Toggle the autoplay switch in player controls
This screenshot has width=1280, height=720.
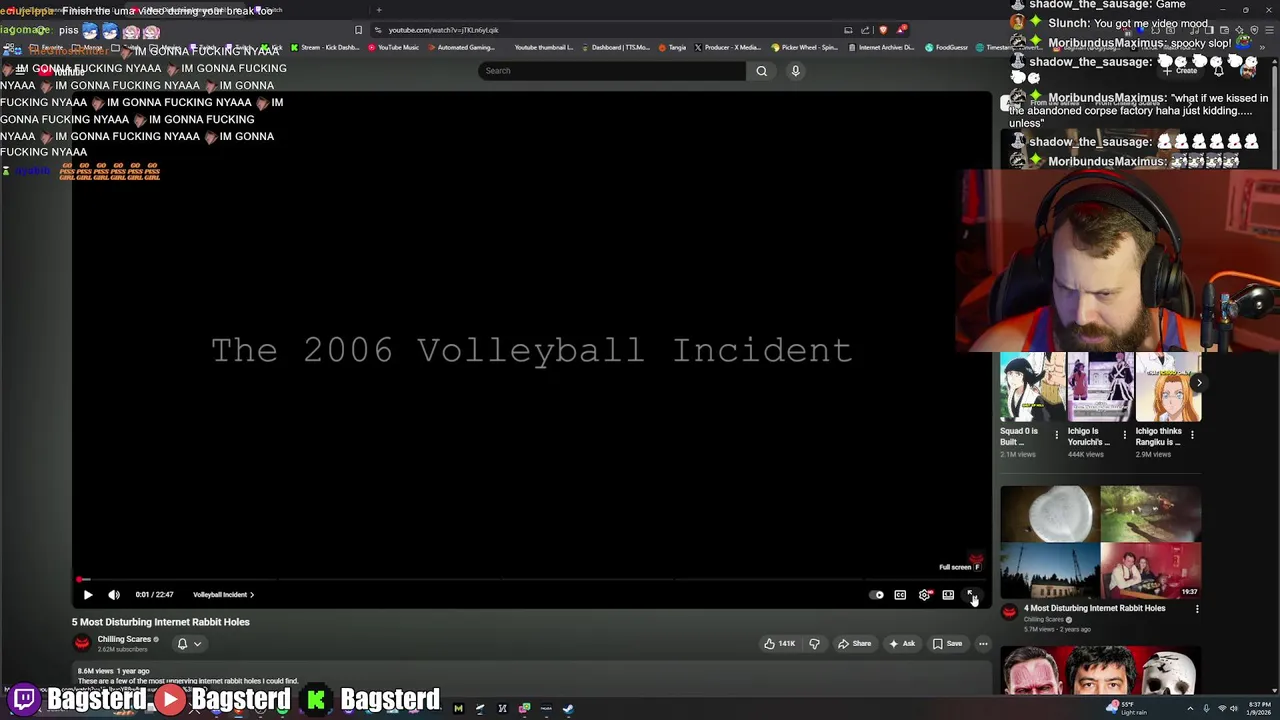pos(877,595)
